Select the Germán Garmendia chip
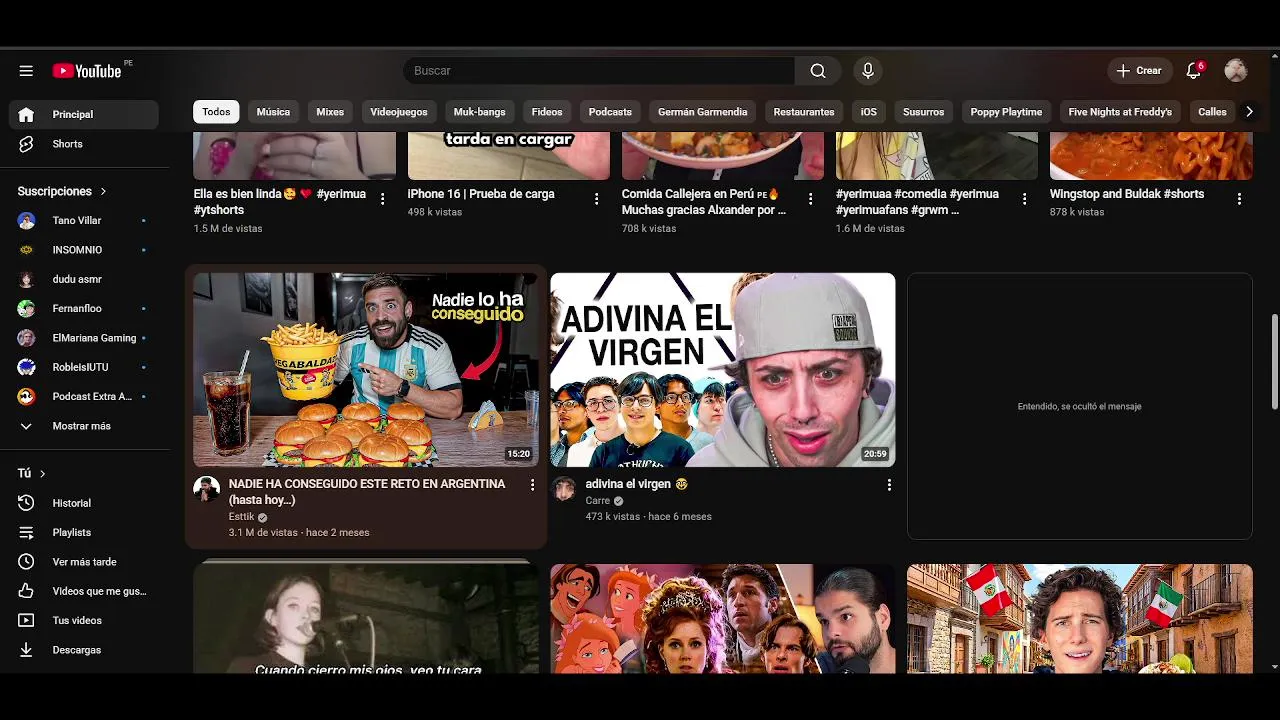This screenshot has height=720, width=1280. (x=702, y=112)
